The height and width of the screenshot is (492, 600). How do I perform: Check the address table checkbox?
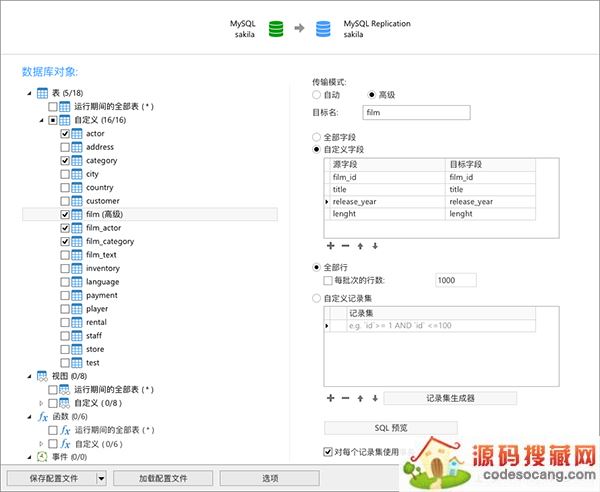tap(66, 147)
